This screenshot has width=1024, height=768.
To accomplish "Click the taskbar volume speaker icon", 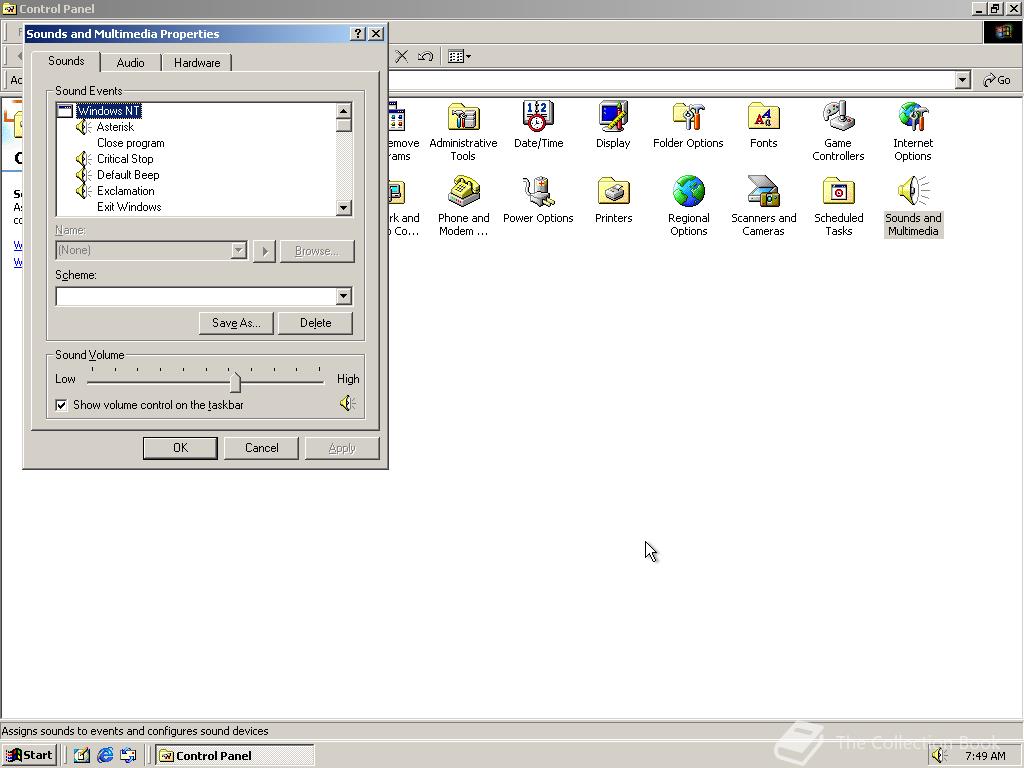I will coord(939,756).
